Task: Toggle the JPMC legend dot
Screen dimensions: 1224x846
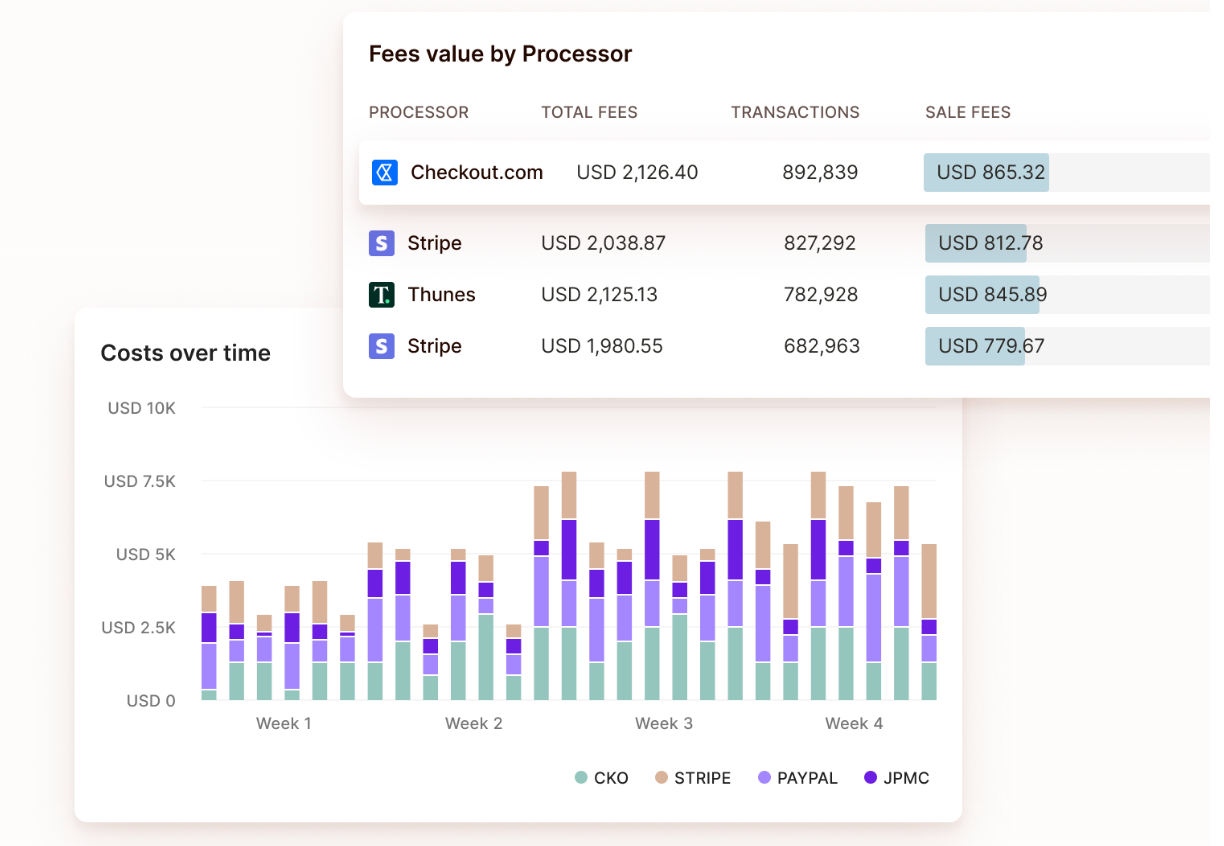Action: (x=870, y=778)
